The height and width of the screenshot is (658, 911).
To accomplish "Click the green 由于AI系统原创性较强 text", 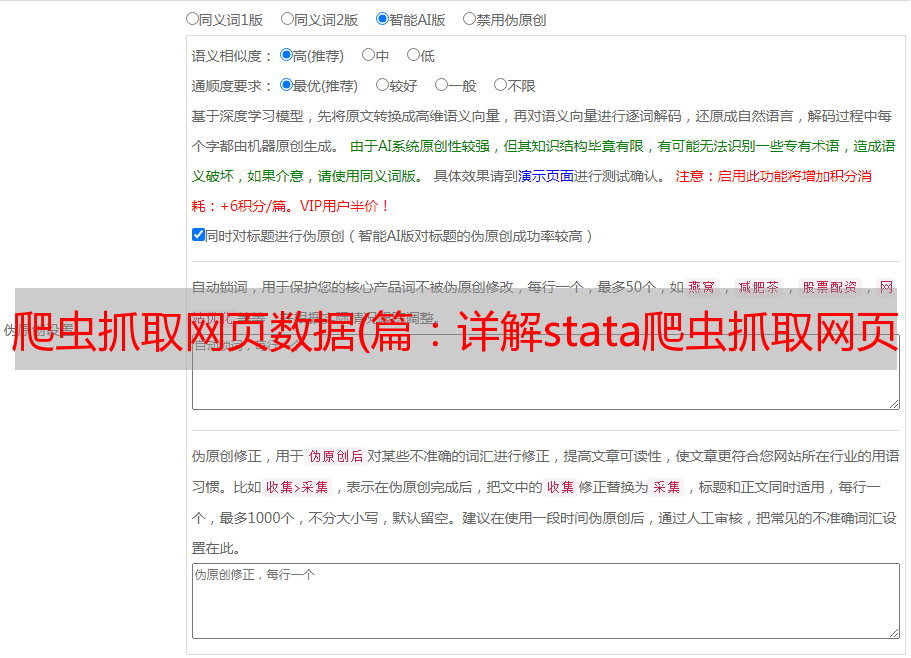I will point(420,146).
